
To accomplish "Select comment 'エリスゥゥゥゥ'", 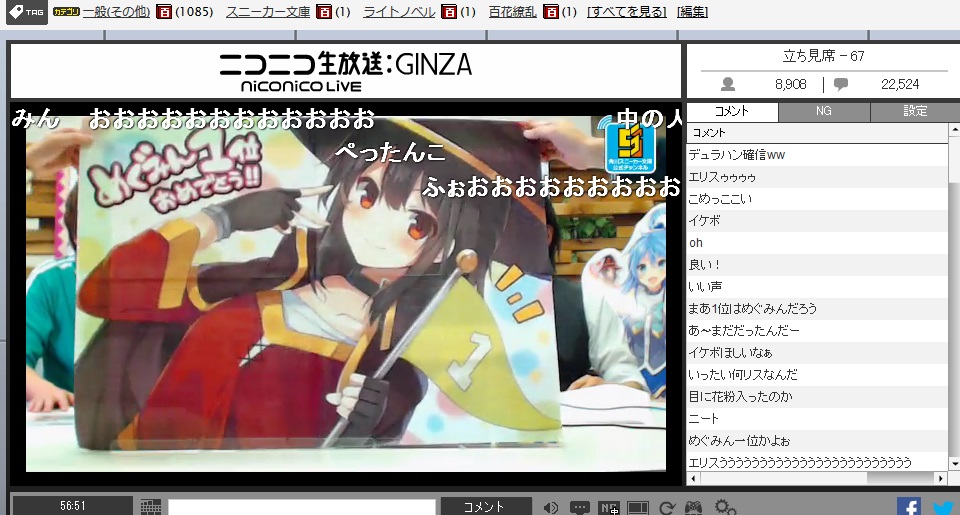I will (817, 177).
